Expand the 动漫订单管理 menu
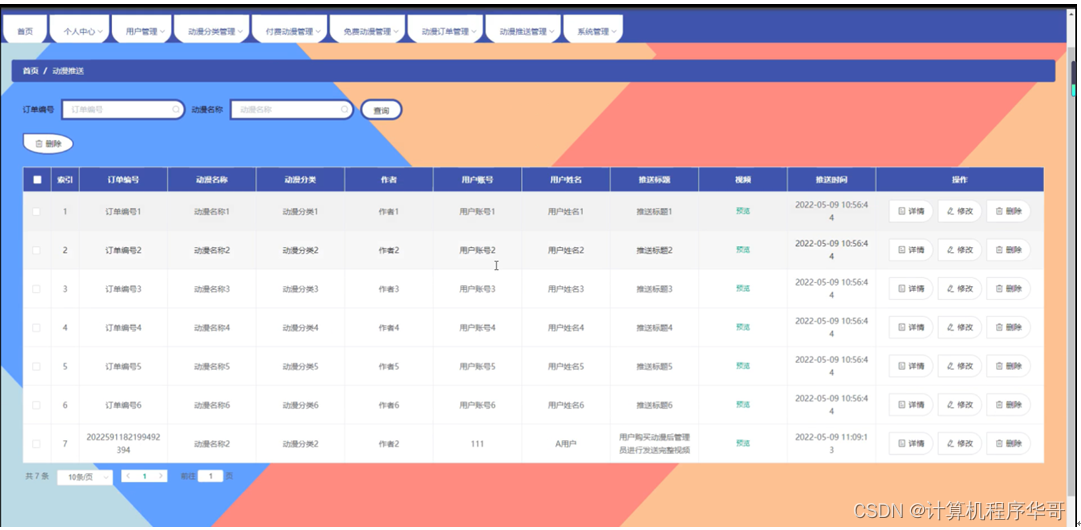 [445, 31]
